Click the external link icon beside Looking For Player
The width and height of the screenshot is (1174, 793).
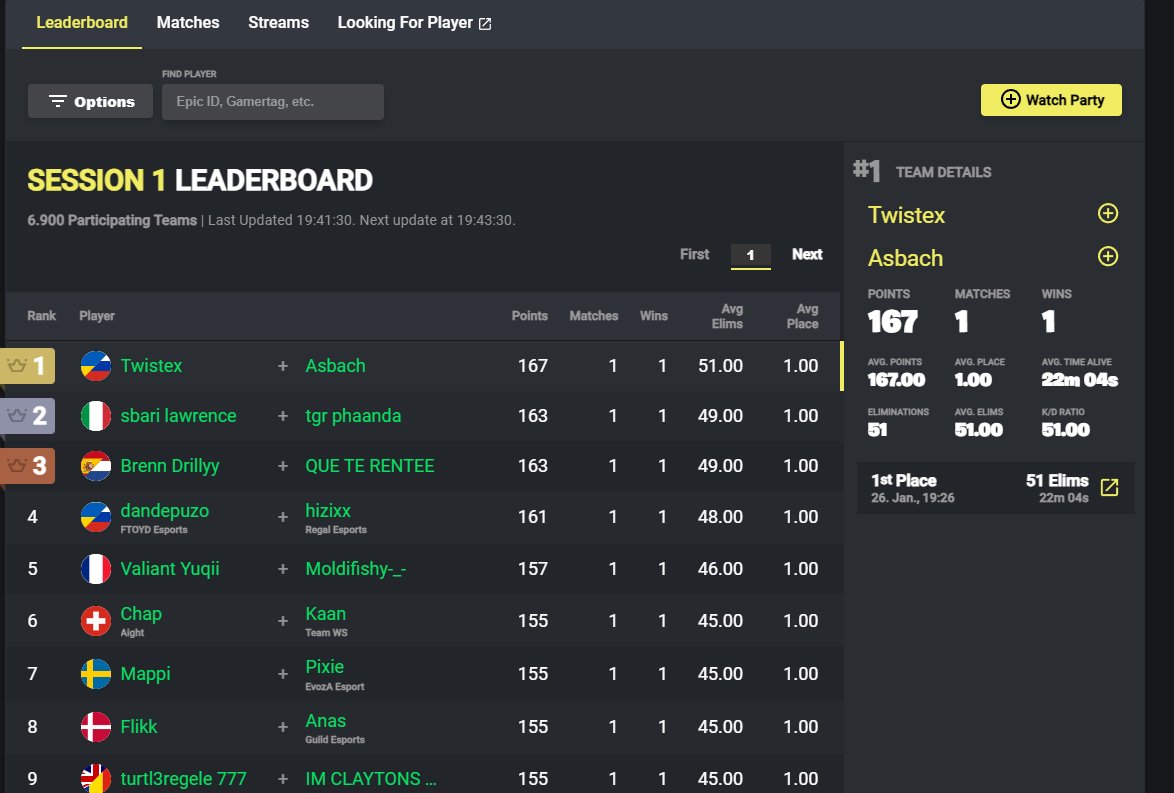point(485,24)
